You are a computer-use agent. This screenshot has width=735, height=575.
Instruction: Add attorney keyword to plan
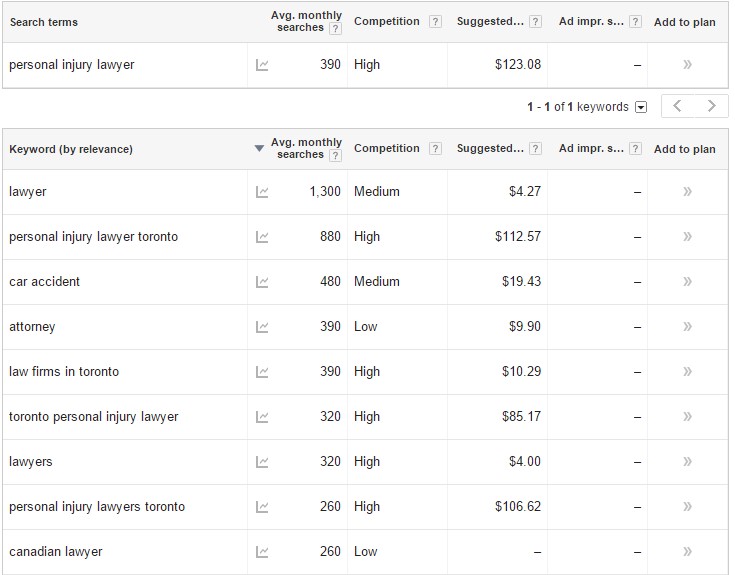coord(687,327)
